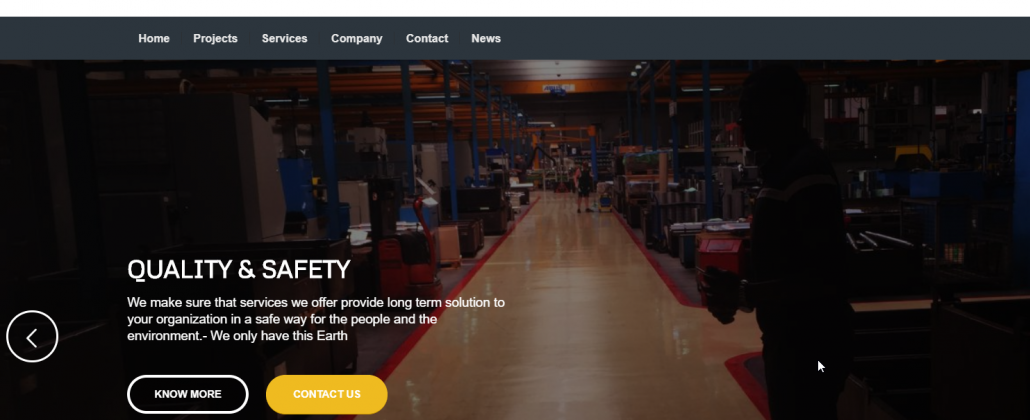Click the paragraph about long term solution
Screen dimensions: 1030x420
tap(316, 319)
